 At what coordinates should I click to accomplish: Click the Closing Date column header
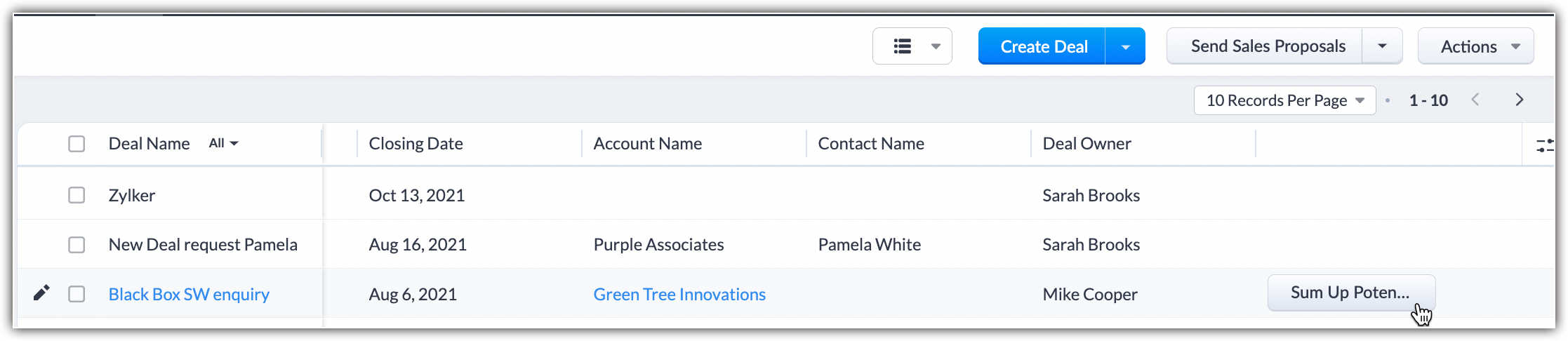coord(416,144)
